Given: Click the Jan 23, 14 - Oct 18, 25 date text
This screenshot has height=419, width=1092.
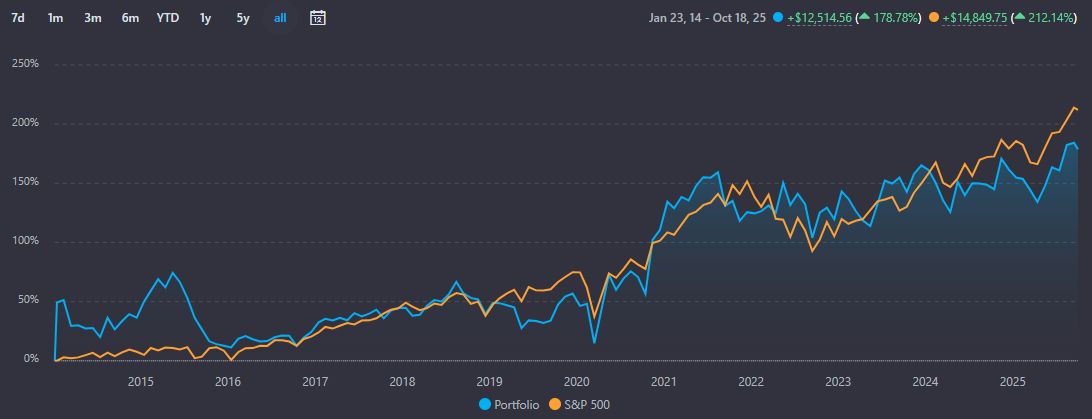Looking at the screenshot, I should [708, 18].
